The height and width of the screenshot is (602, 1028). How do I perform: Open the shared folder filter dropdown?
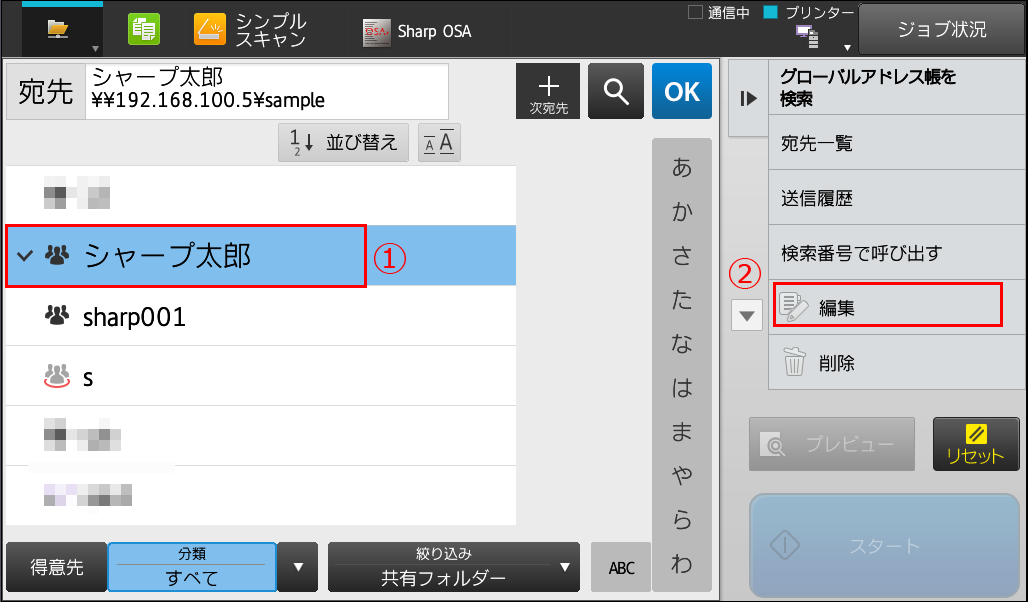click(453, 568)
